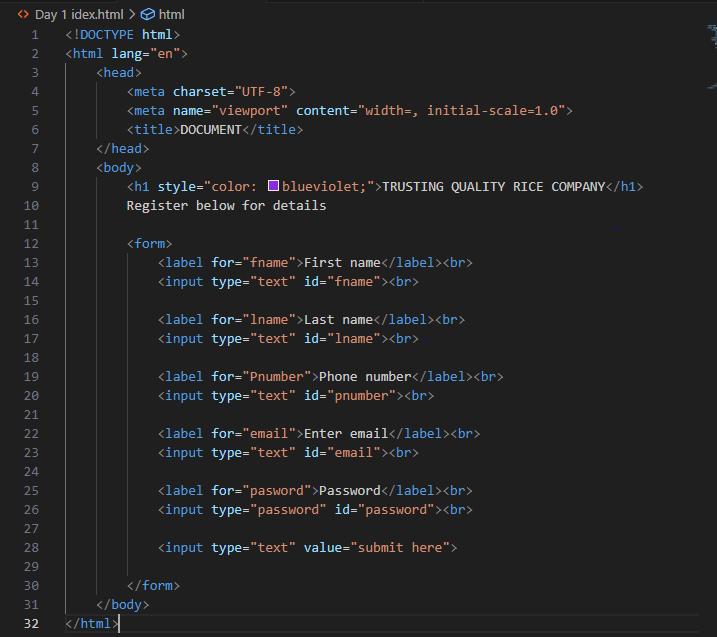Click line number 12 in gutter
This screenshot has width=717, height=637.
[31, 244]
